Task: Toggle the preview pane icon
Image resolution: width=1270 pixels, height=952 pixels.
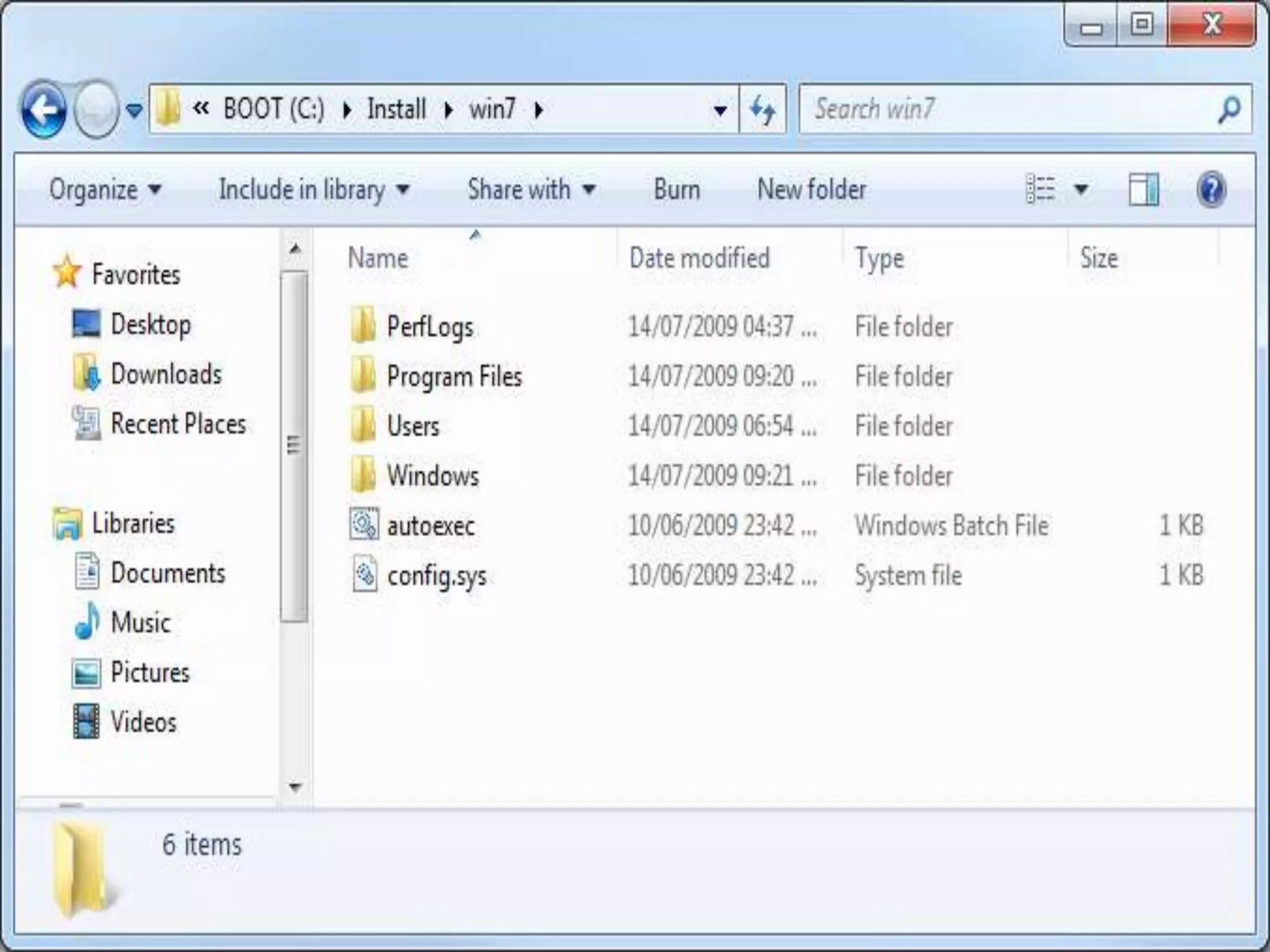Action: [1143, 189]
